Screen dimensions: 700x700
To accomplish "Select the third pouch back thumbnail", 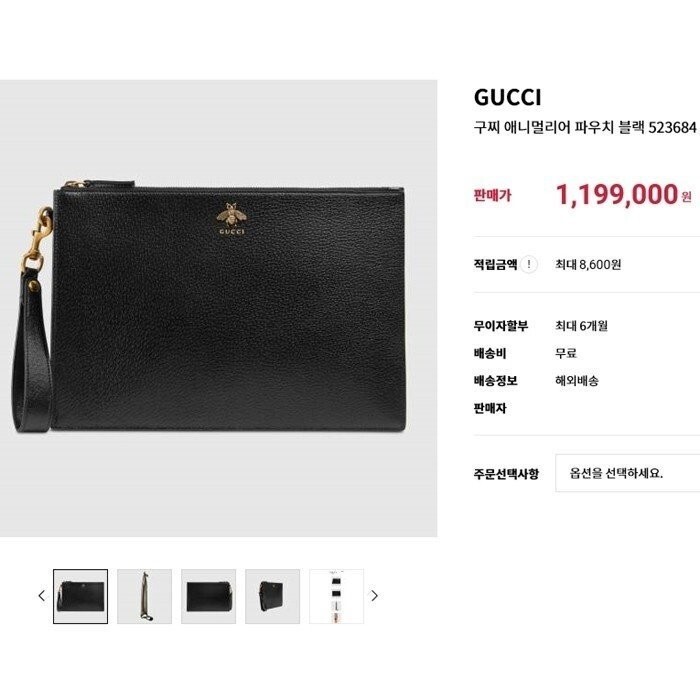I will coord(208,596).
